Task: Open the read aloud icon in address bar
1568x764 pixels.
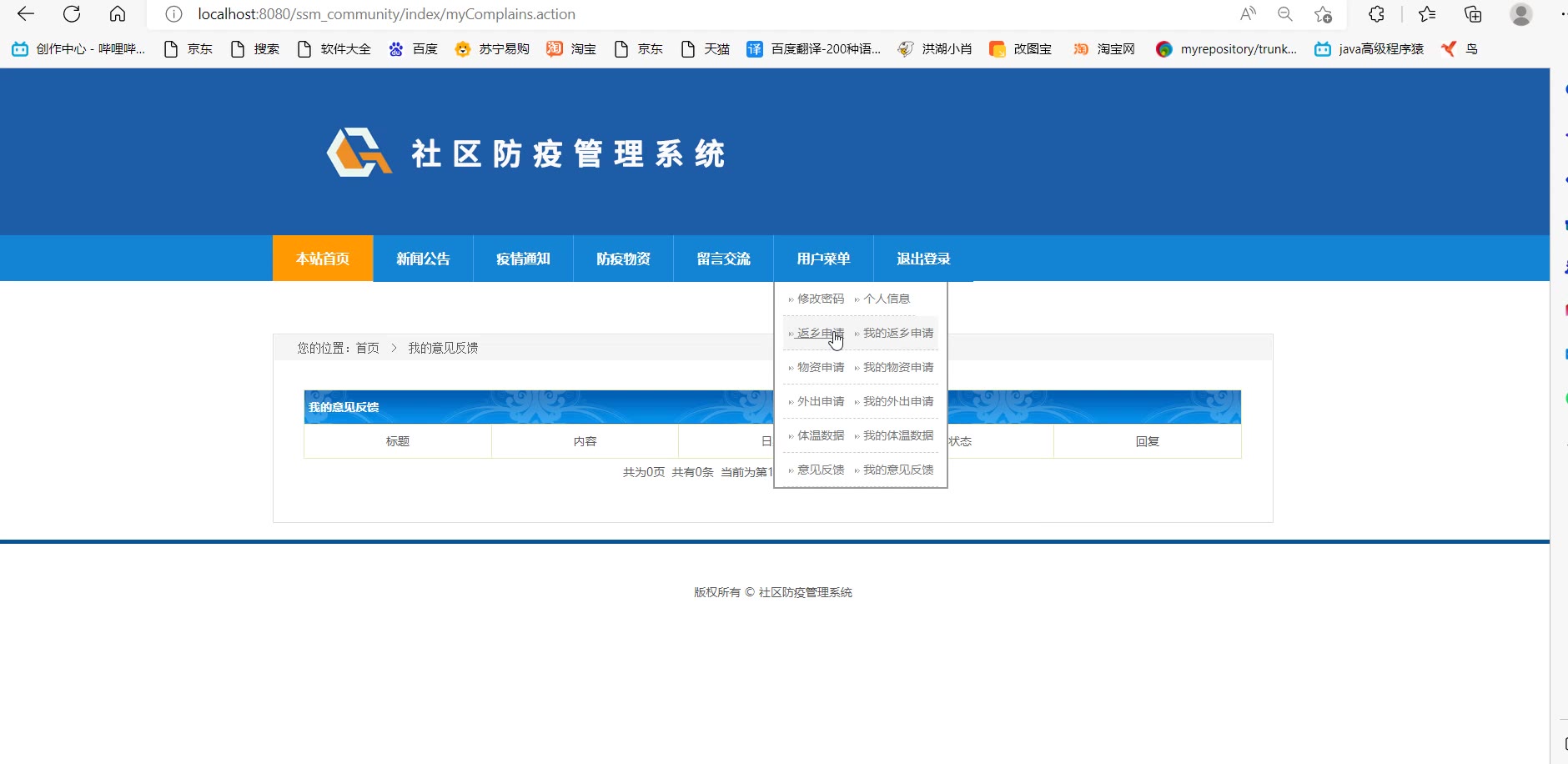Action: pos(1248,14)
